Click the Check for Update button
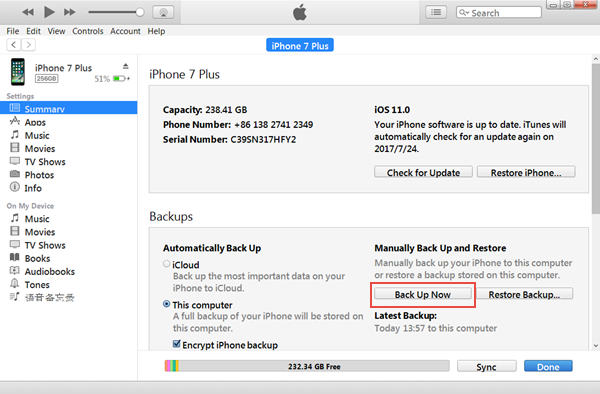Image resolution: width=600 pixels, height=394 pixels. click(x=423, y=173)
